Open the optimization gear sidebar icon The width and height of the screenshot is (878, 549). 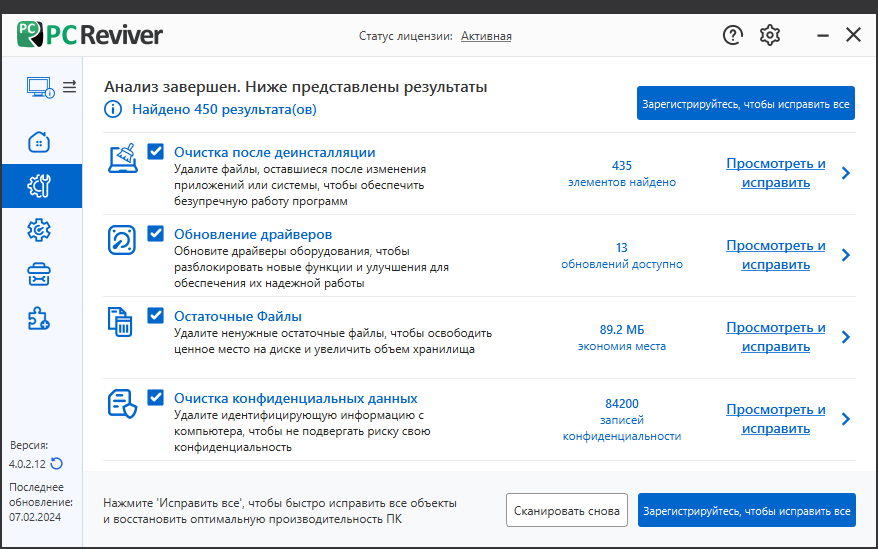pos(39,230)
